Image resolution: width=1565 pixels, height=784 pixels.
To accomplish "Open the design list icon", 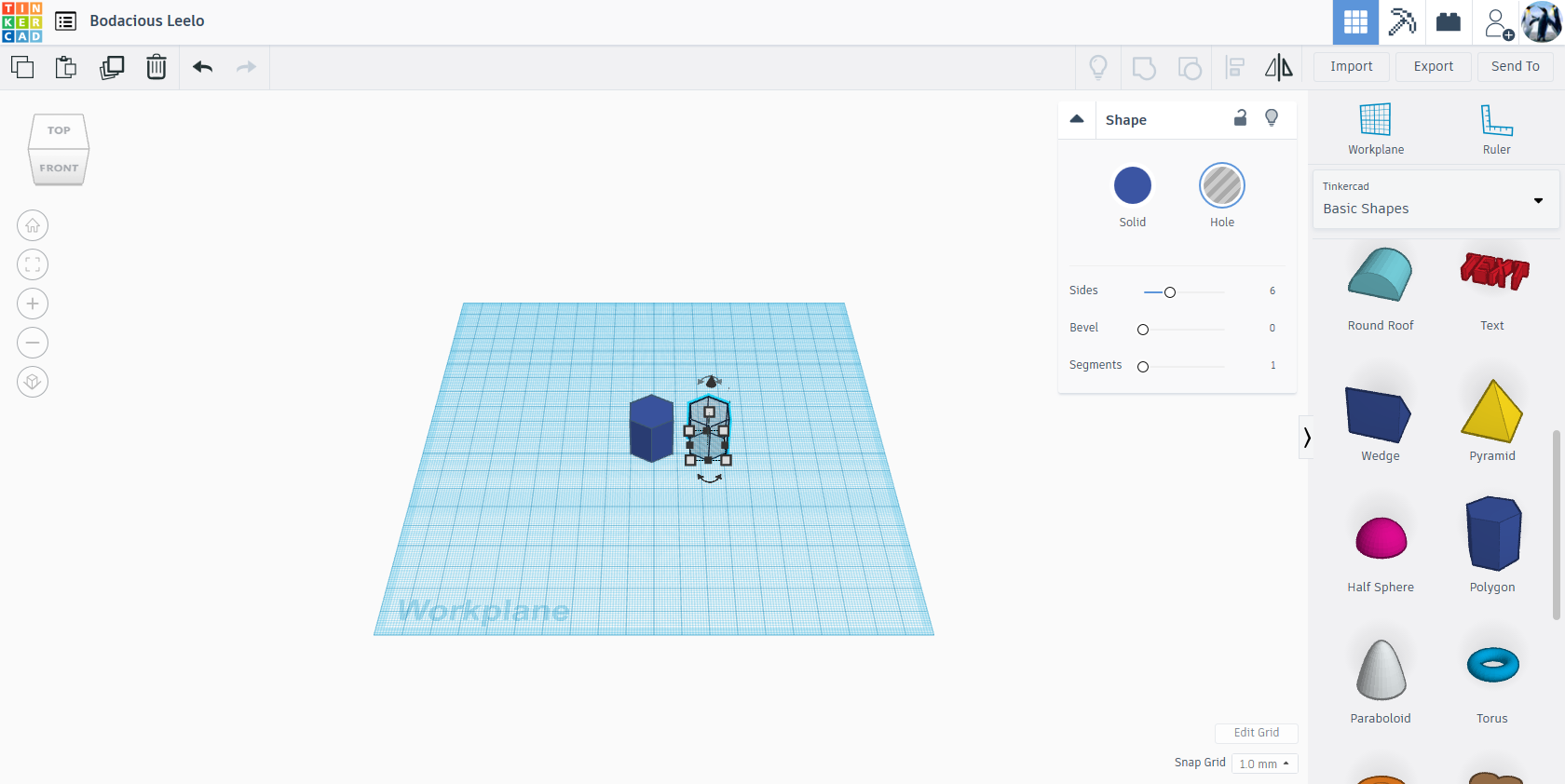I will [65, 21].
